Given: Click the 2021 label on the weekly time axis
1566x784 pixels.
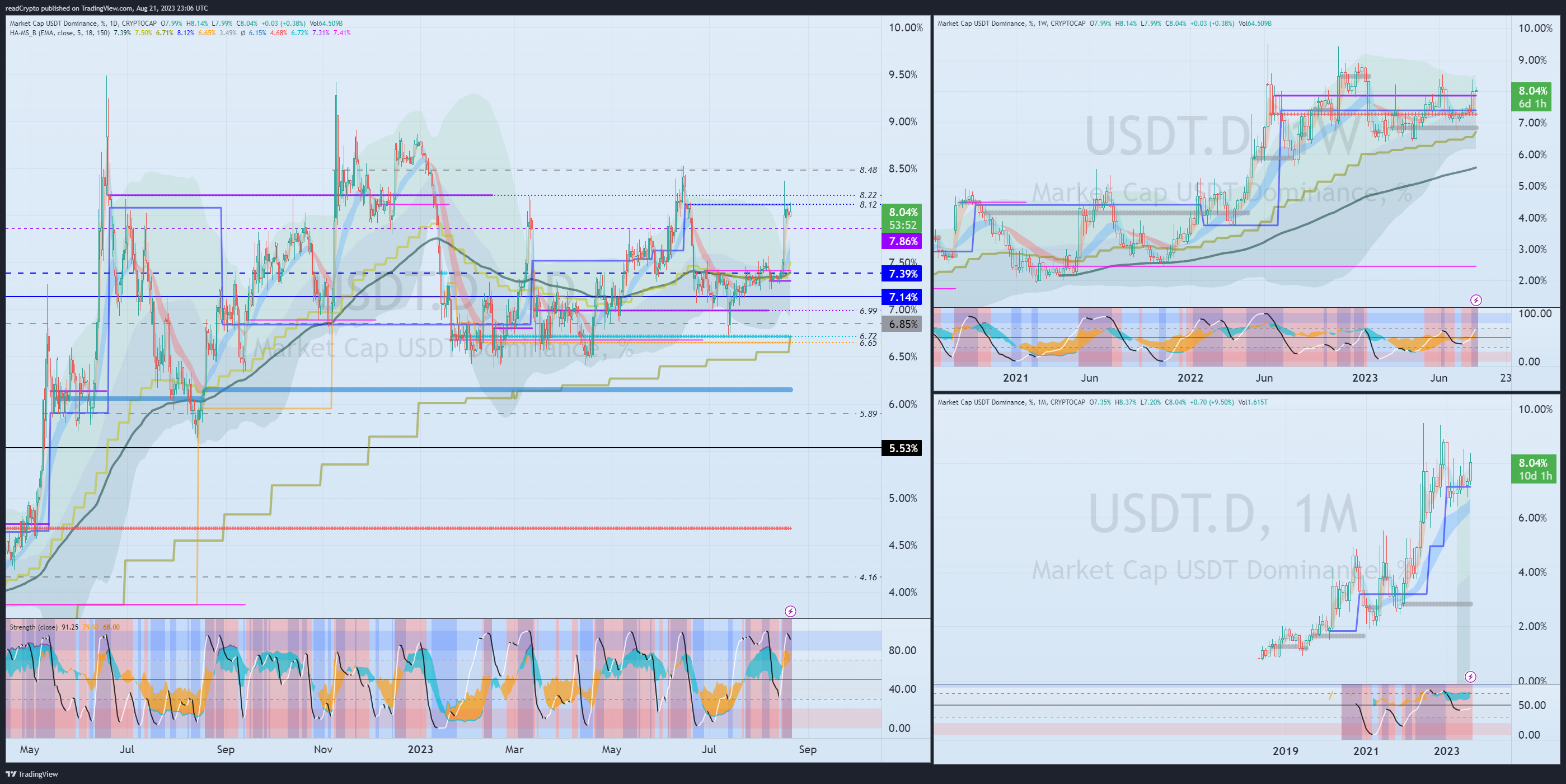Looking at the screenshot, I should pos(1015,377).
